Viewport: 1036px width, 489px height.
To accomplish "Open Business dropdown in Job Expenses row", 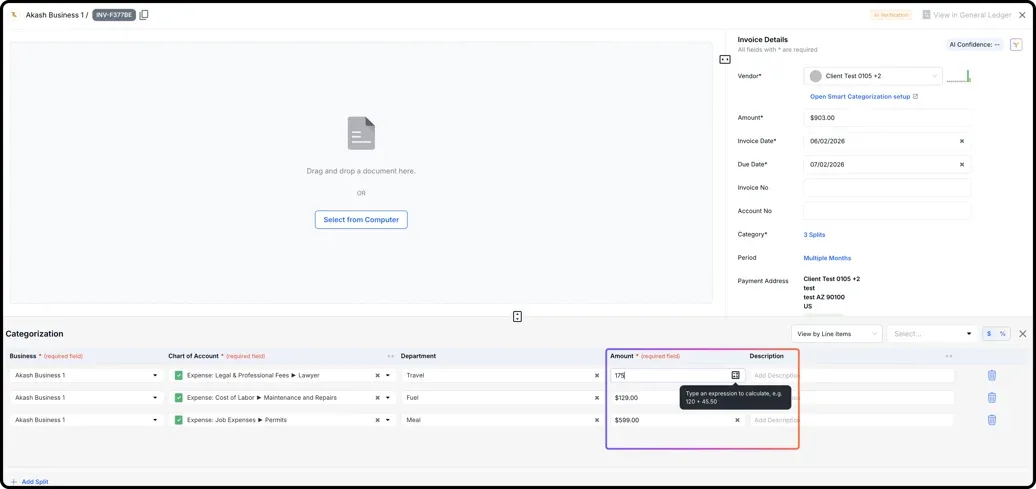I will click(87, 420).
